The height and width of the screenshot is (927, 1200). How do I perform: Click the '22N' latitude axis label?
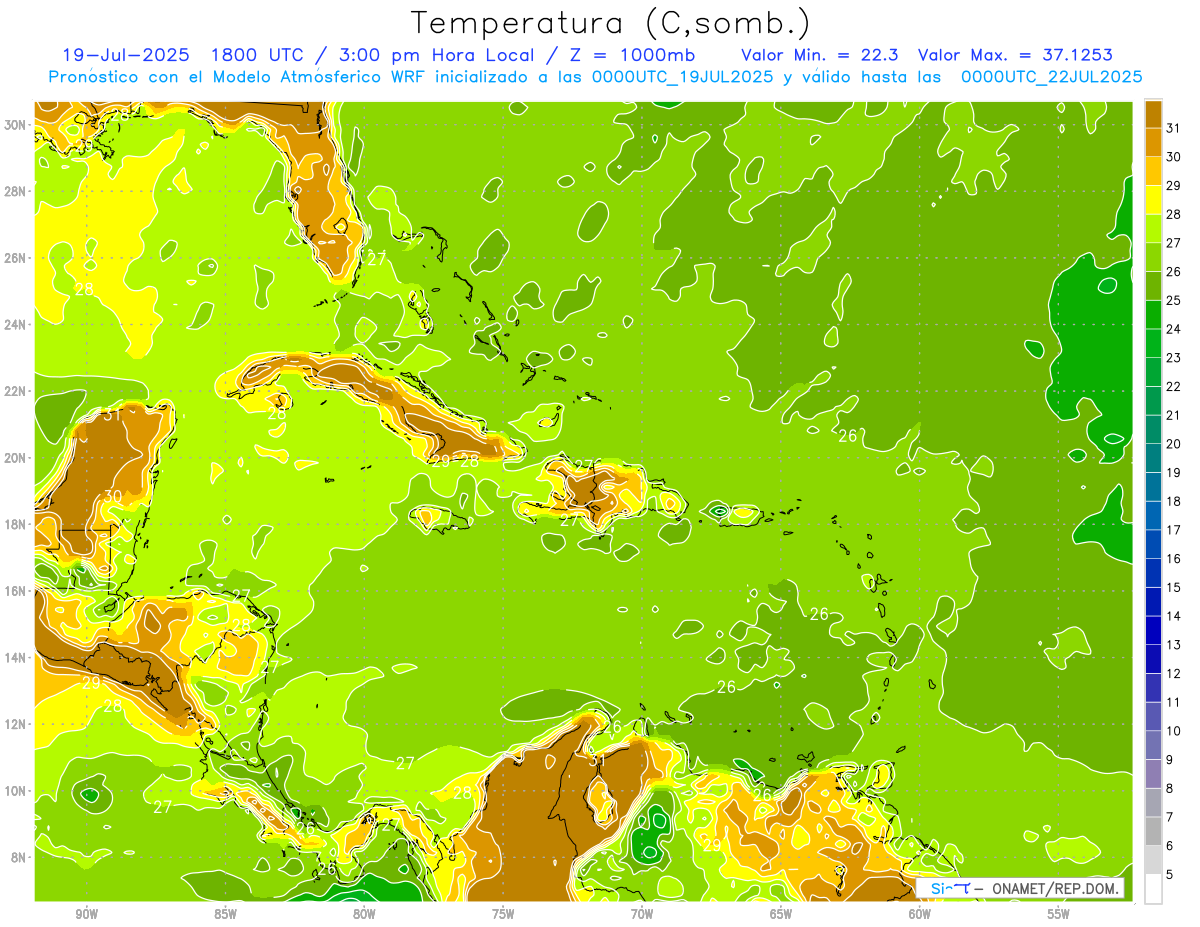[x=16, y=391]
